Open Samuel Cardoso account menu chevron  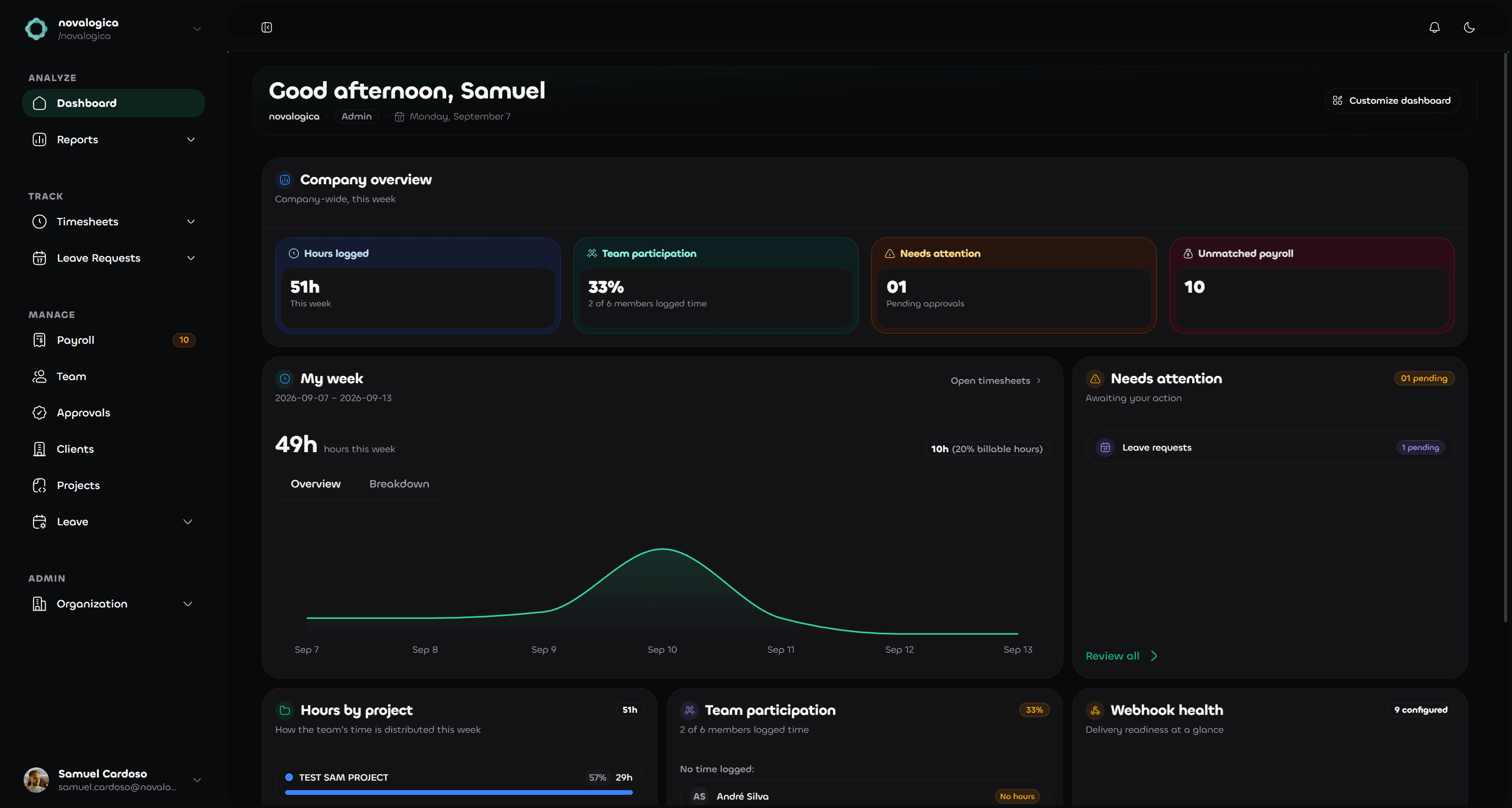point(197,781)
